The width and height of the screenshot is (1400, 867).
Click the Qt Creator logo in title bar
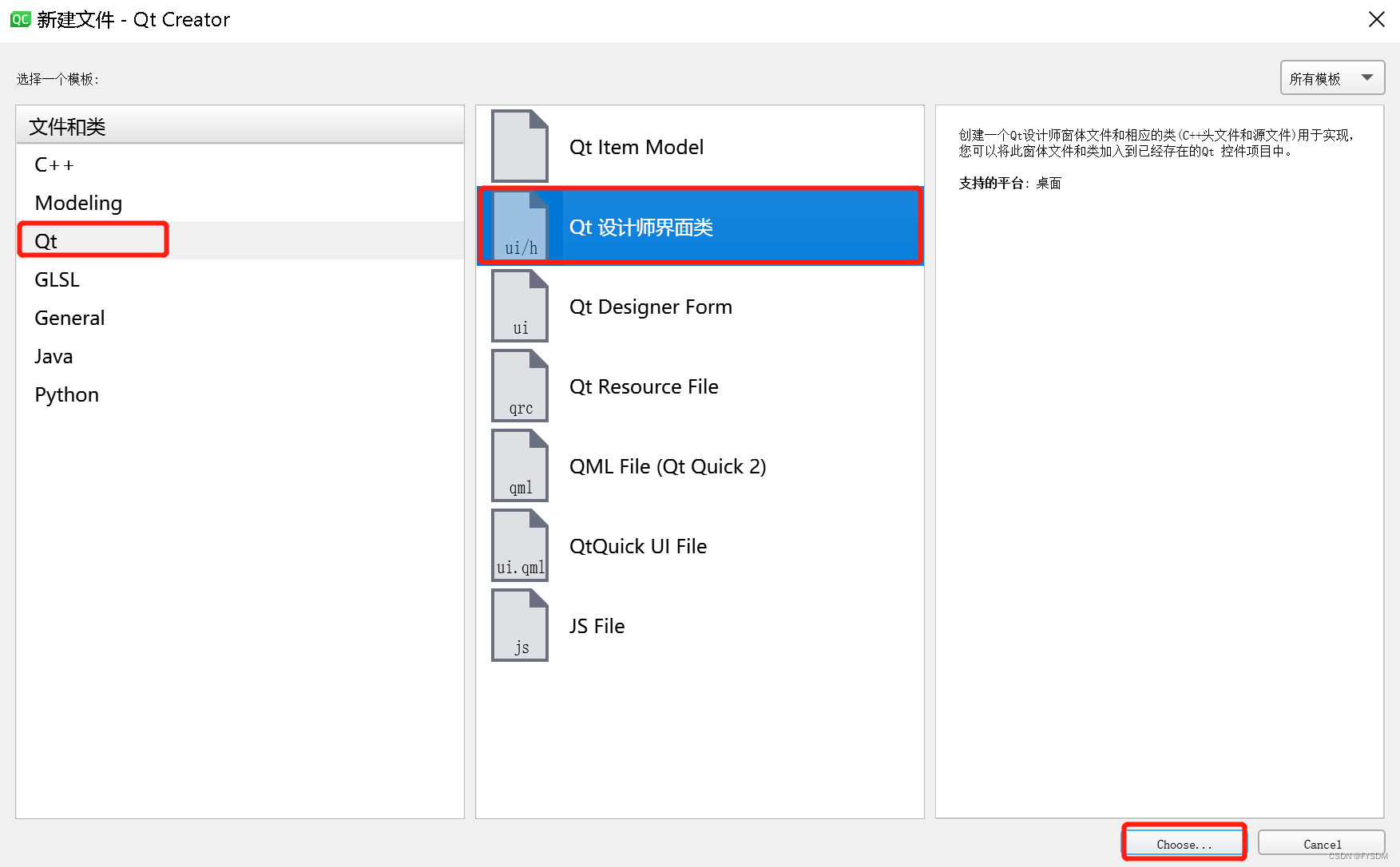(x=20, y=19)
